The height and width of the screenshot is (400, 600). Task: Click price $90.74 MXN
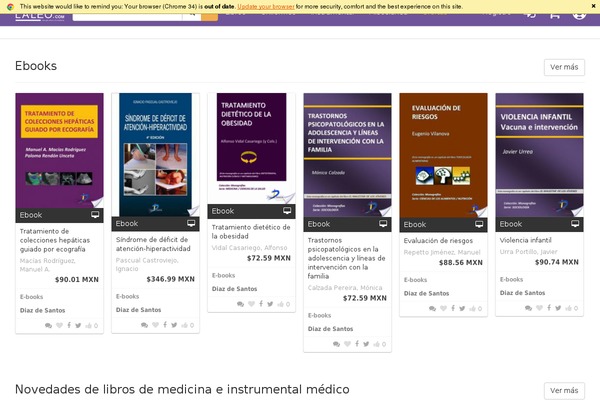click(557, 262)
